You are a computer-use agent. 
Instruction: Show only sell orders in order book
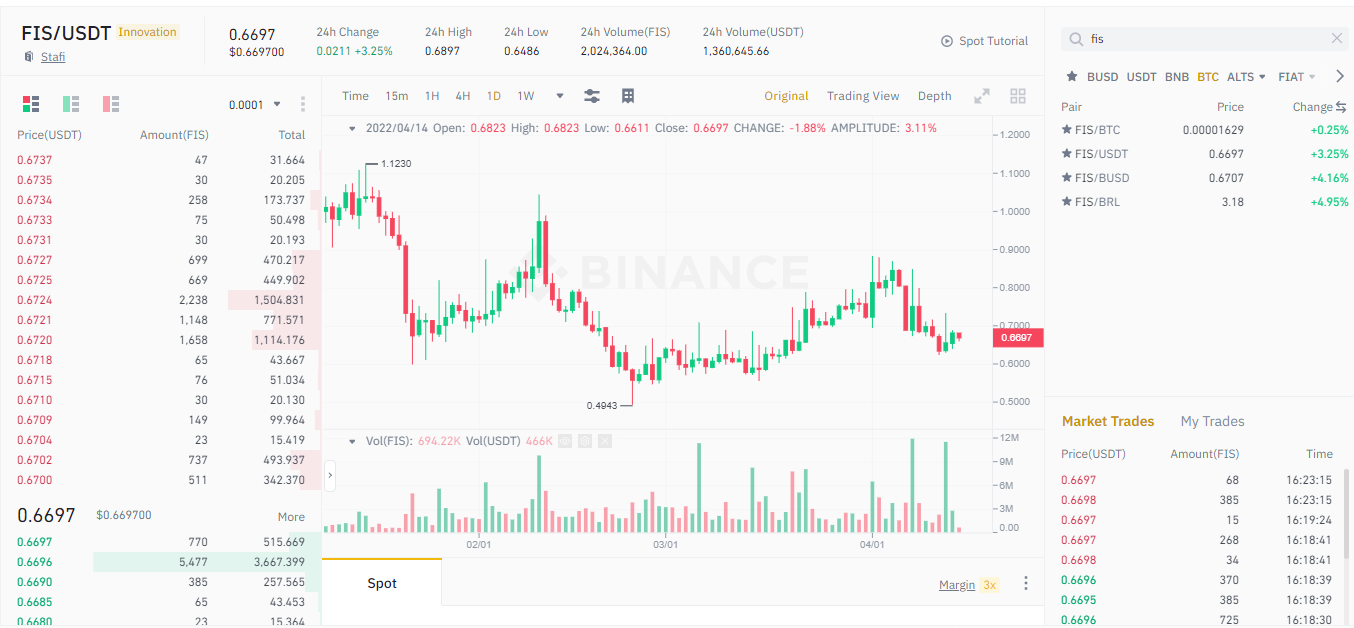(x=110, y=103)
